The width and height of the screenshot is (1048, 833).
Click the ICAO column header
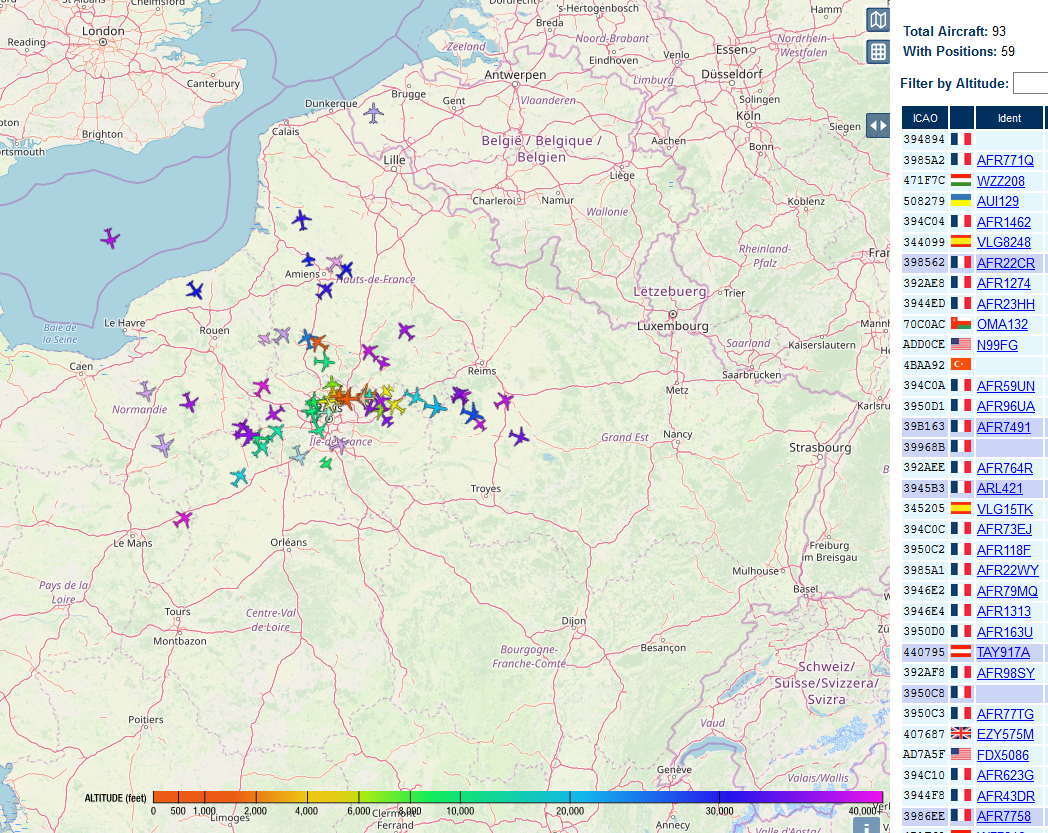tap(923, 117)
